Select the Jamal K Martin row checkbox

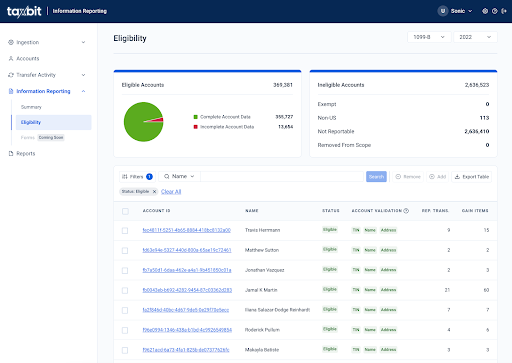125,291
